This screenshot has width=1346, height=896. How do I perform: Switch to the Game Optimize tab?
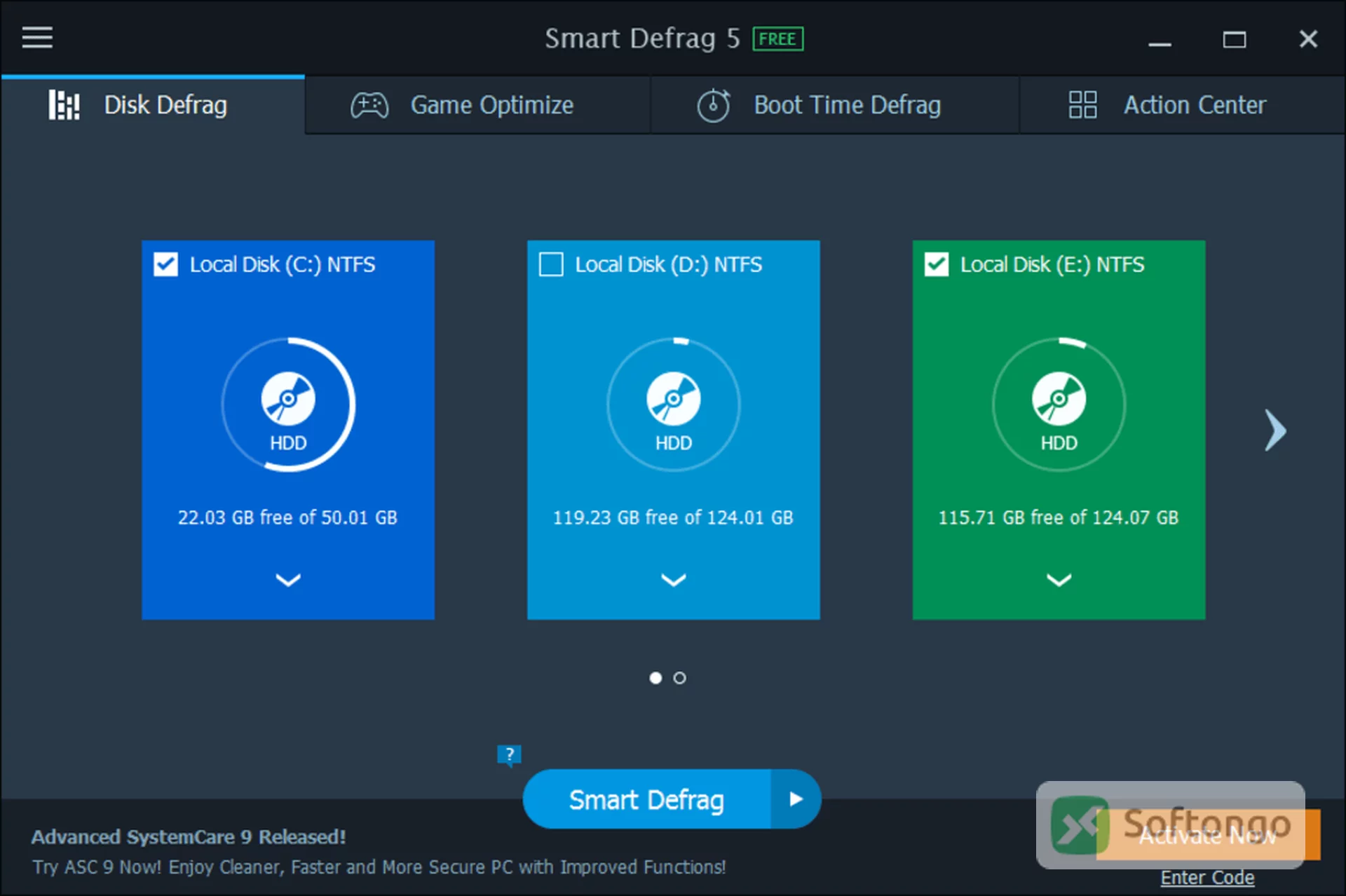click(478, 105)
